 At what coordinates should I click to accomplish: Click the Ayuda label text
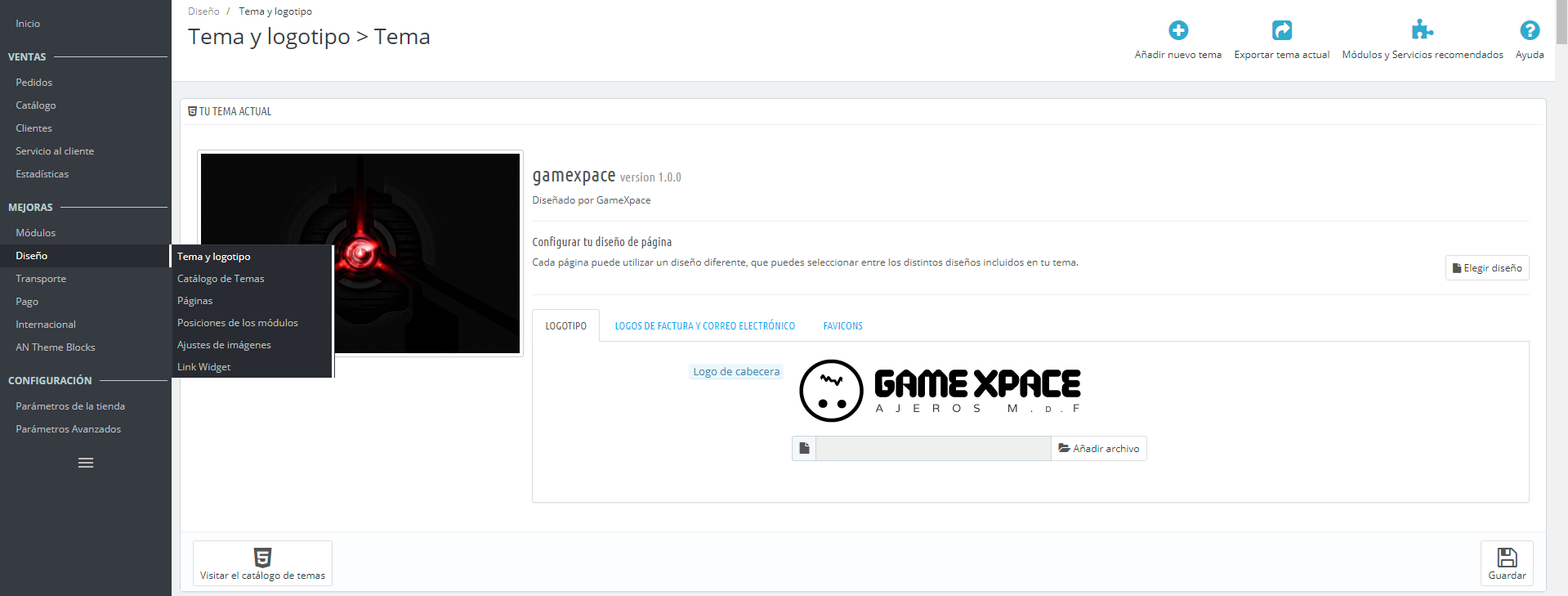click(1530, 55)
